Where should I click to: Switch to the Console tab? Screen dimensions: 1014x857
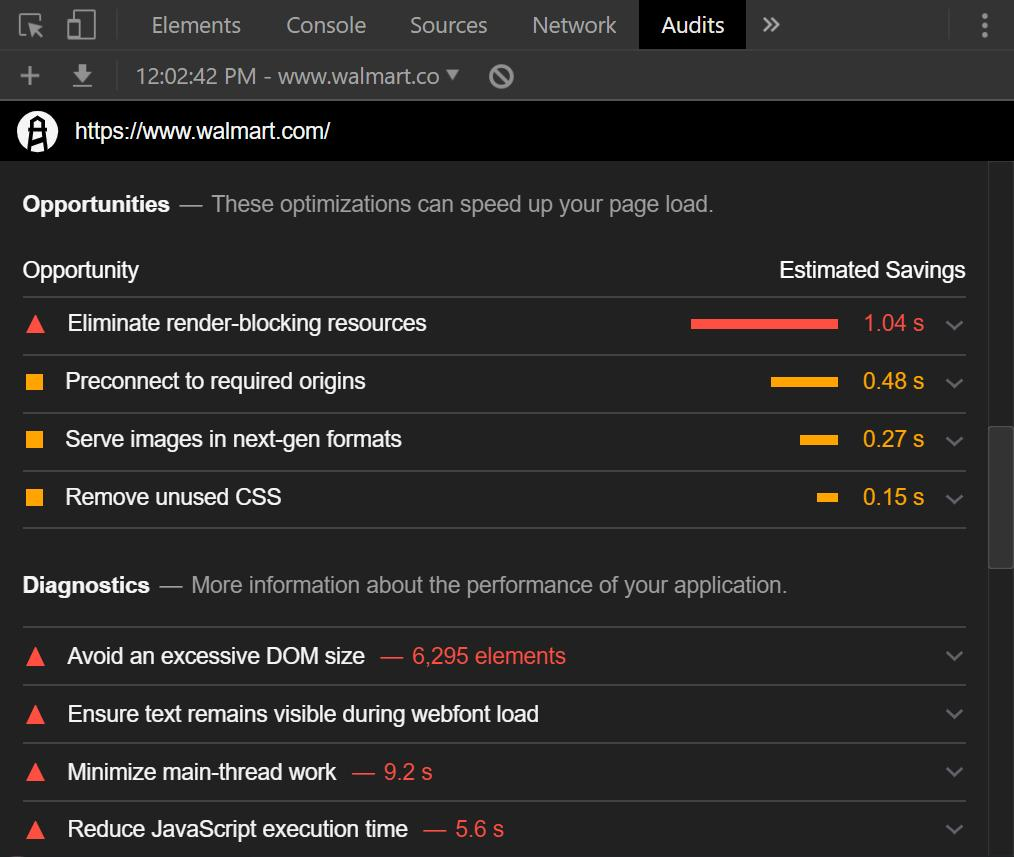326,25
